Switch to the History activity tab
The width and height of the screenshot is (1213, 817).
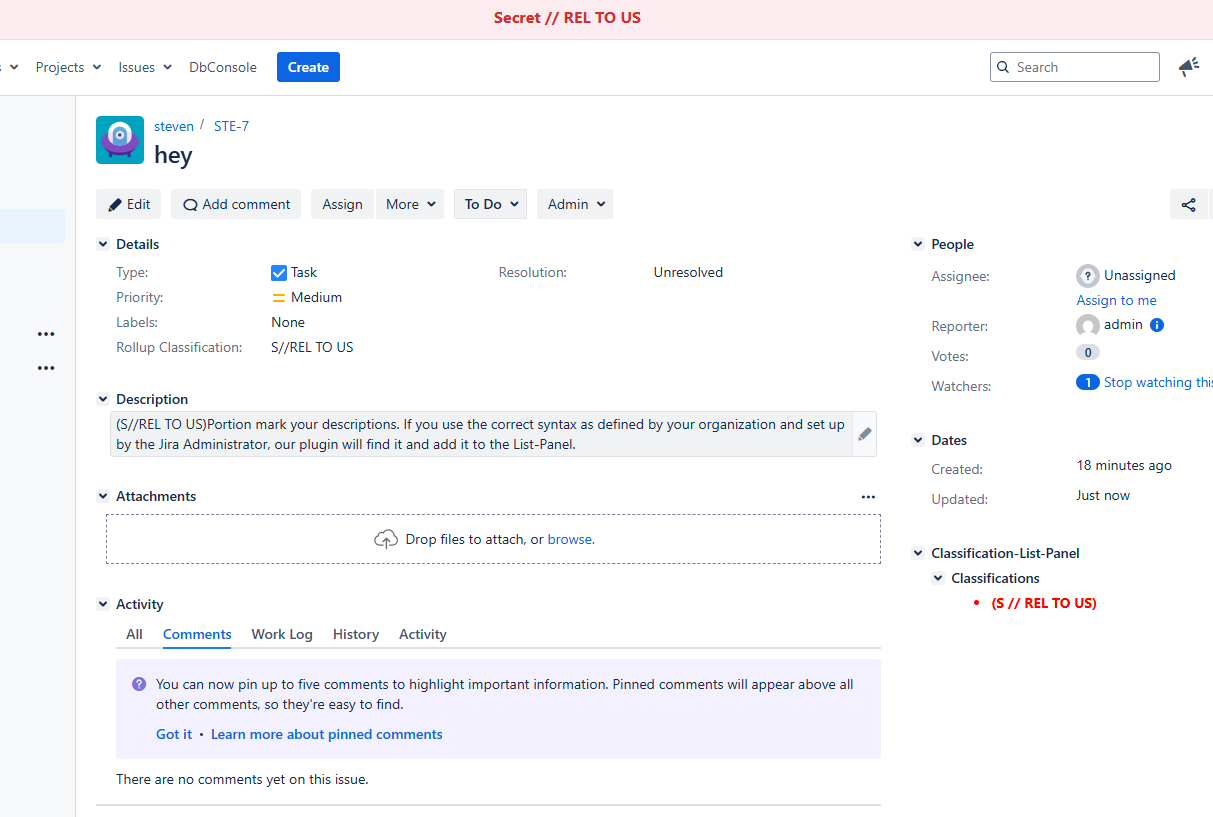[355, 634]
